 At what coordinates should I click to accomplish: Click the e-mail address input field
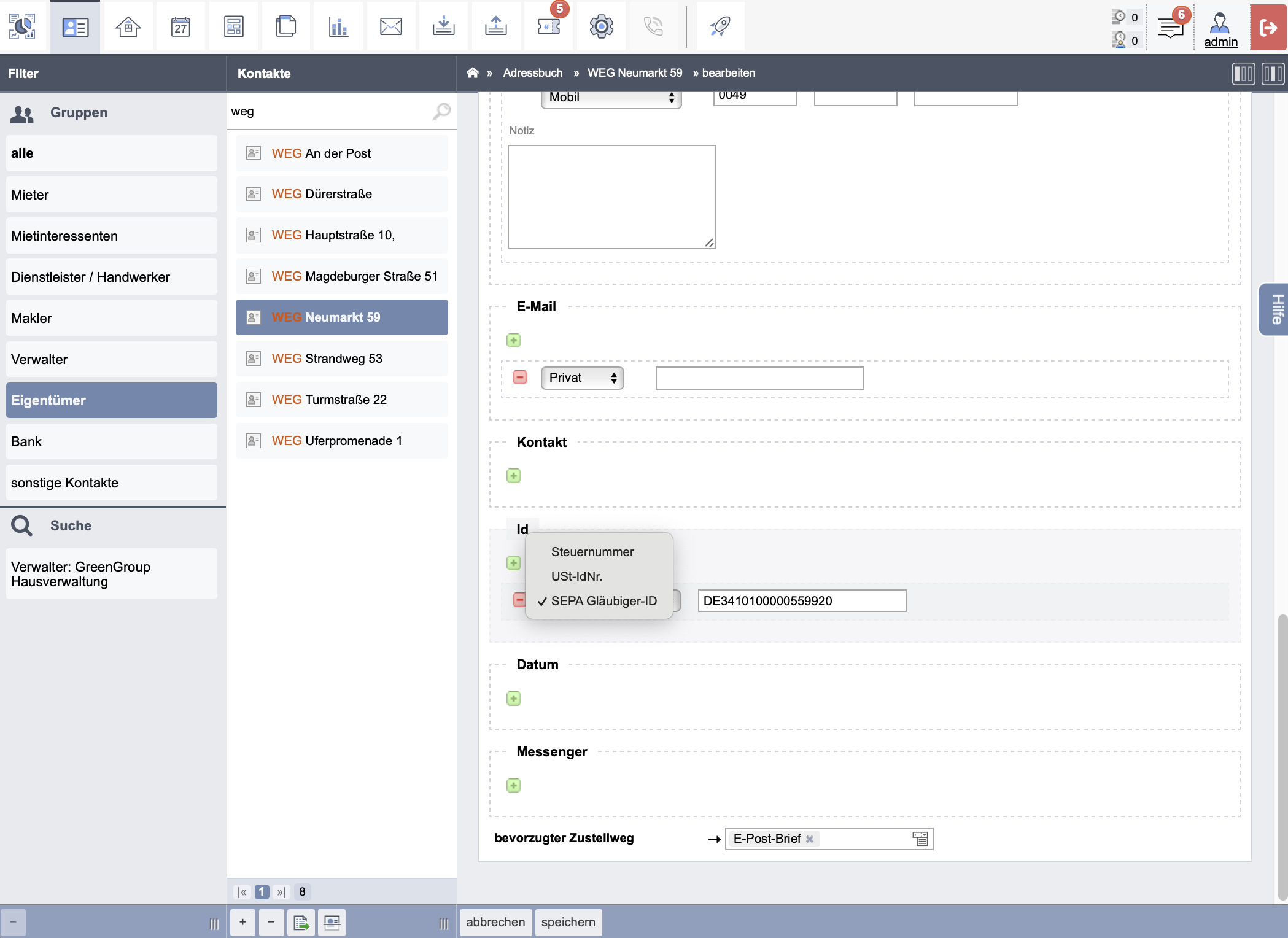[760, 378]
